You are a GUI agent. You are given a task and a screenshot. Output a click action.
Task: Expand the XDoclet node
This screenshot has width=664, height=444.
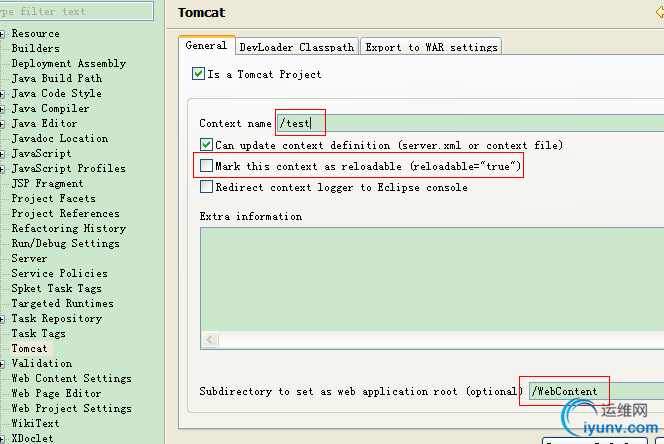[x=2, y=439]
